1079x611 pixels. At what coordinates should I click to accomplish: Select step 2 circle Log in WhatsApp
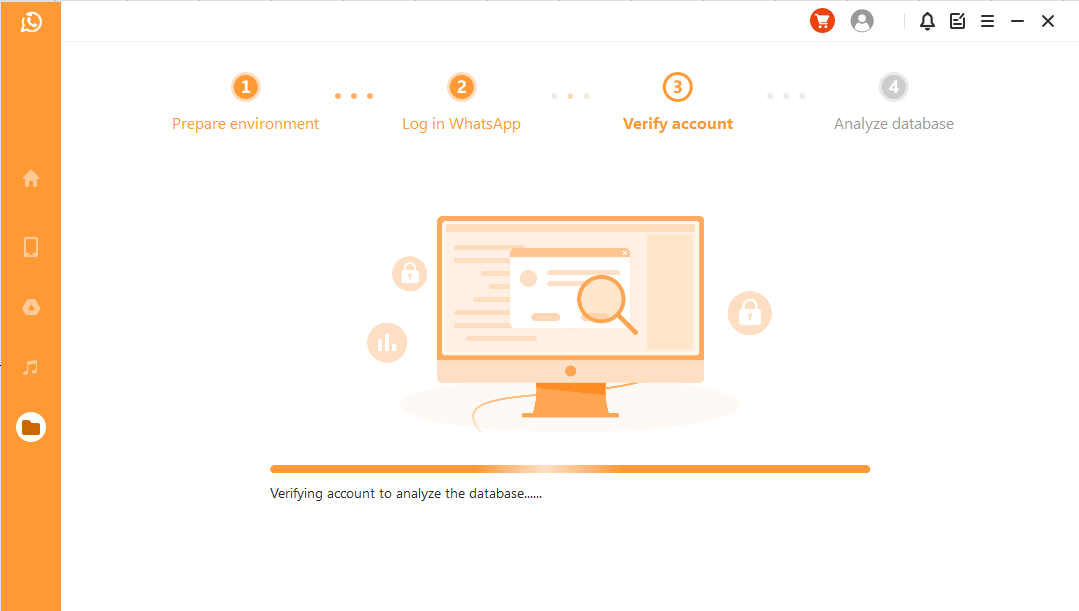coord(462,87)
